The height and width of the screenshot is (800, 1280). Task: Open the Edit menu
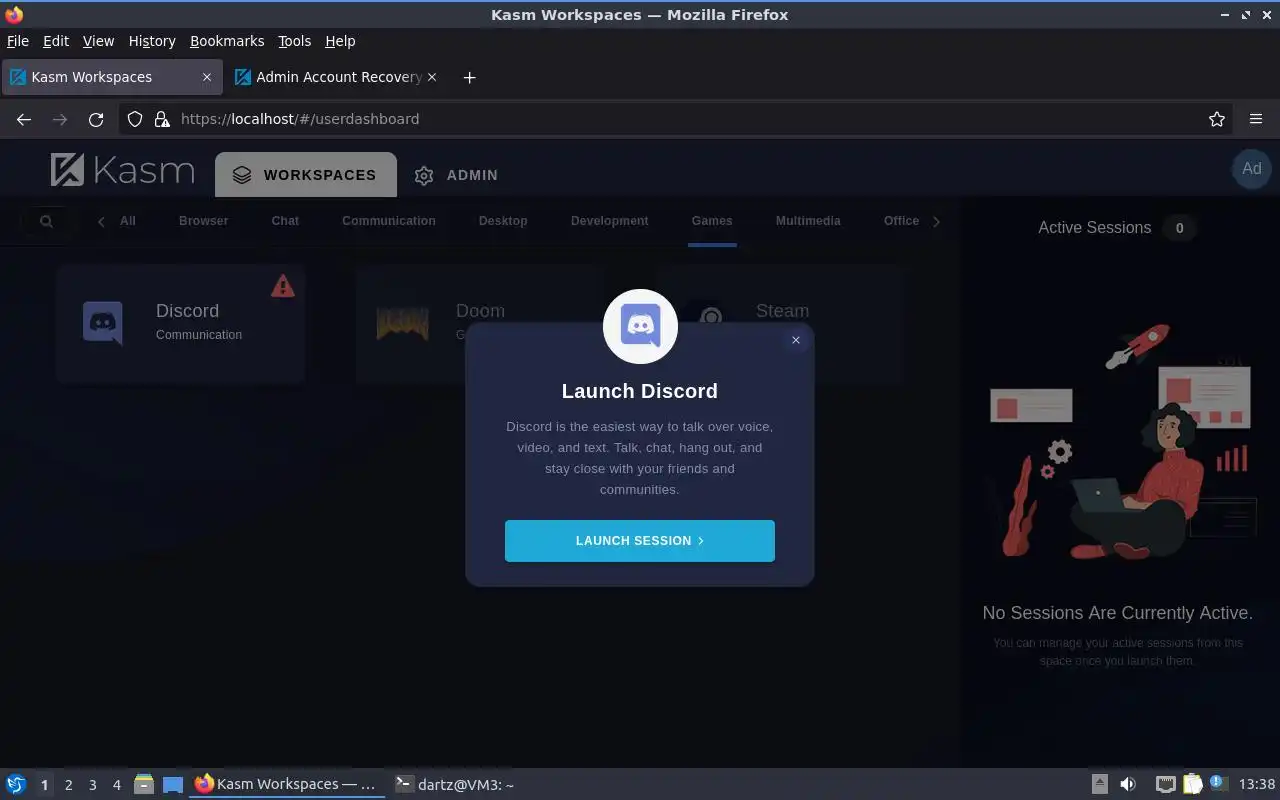[56, 41]
